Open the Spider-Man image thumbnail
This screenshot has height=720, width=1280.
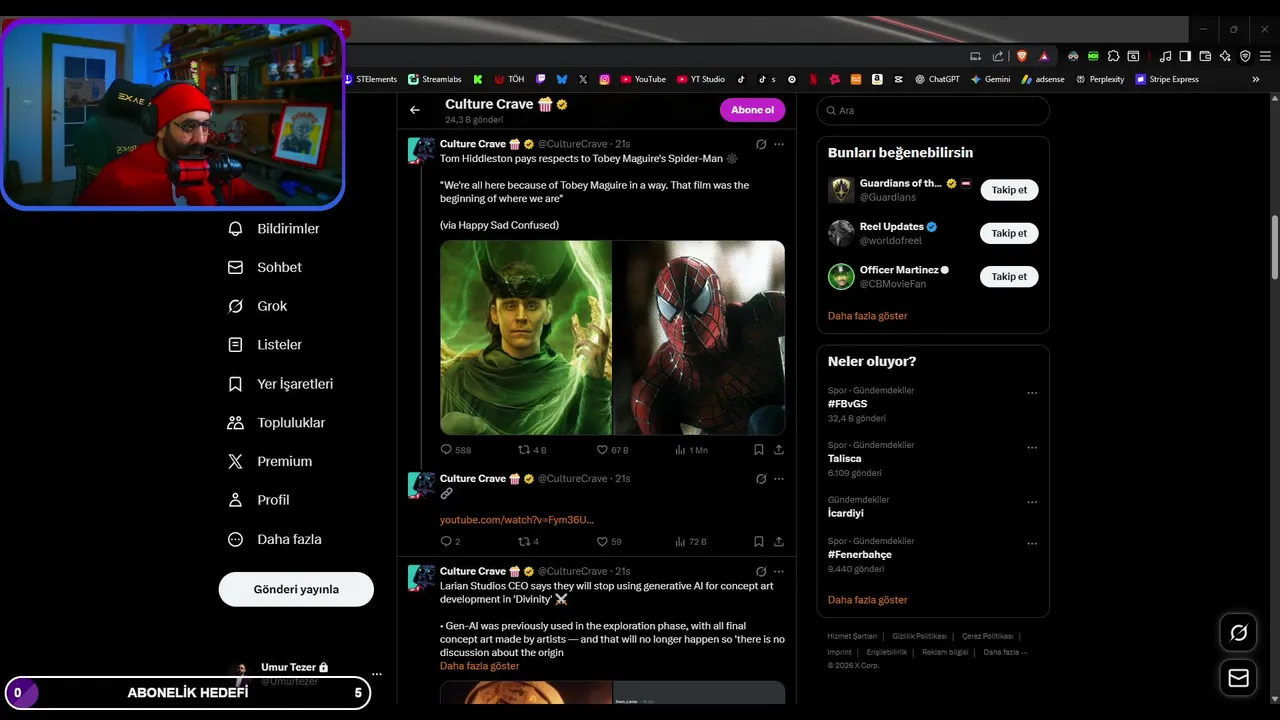(699, 337)
